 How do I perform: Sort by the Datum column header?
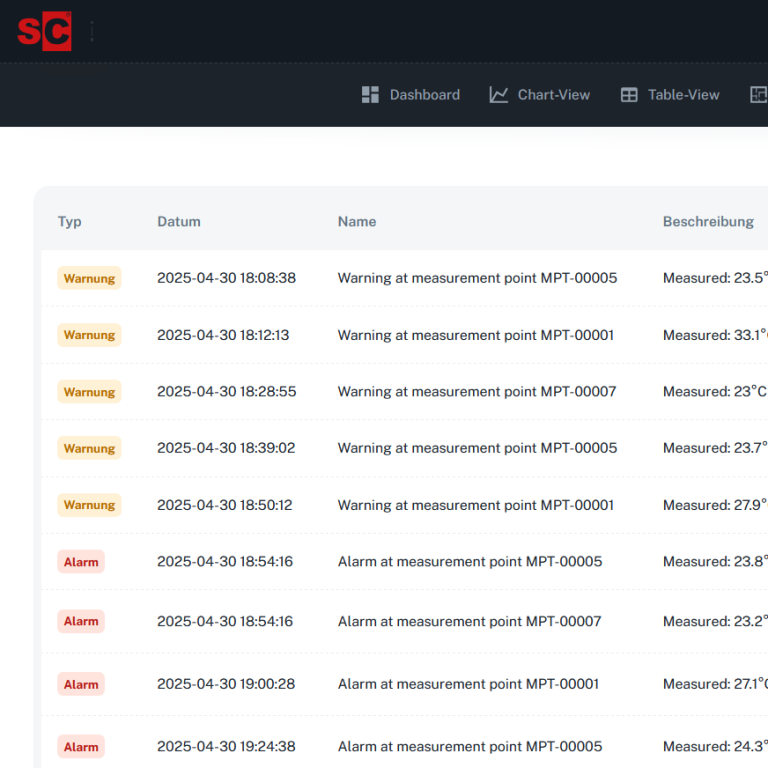coord(179,222)
